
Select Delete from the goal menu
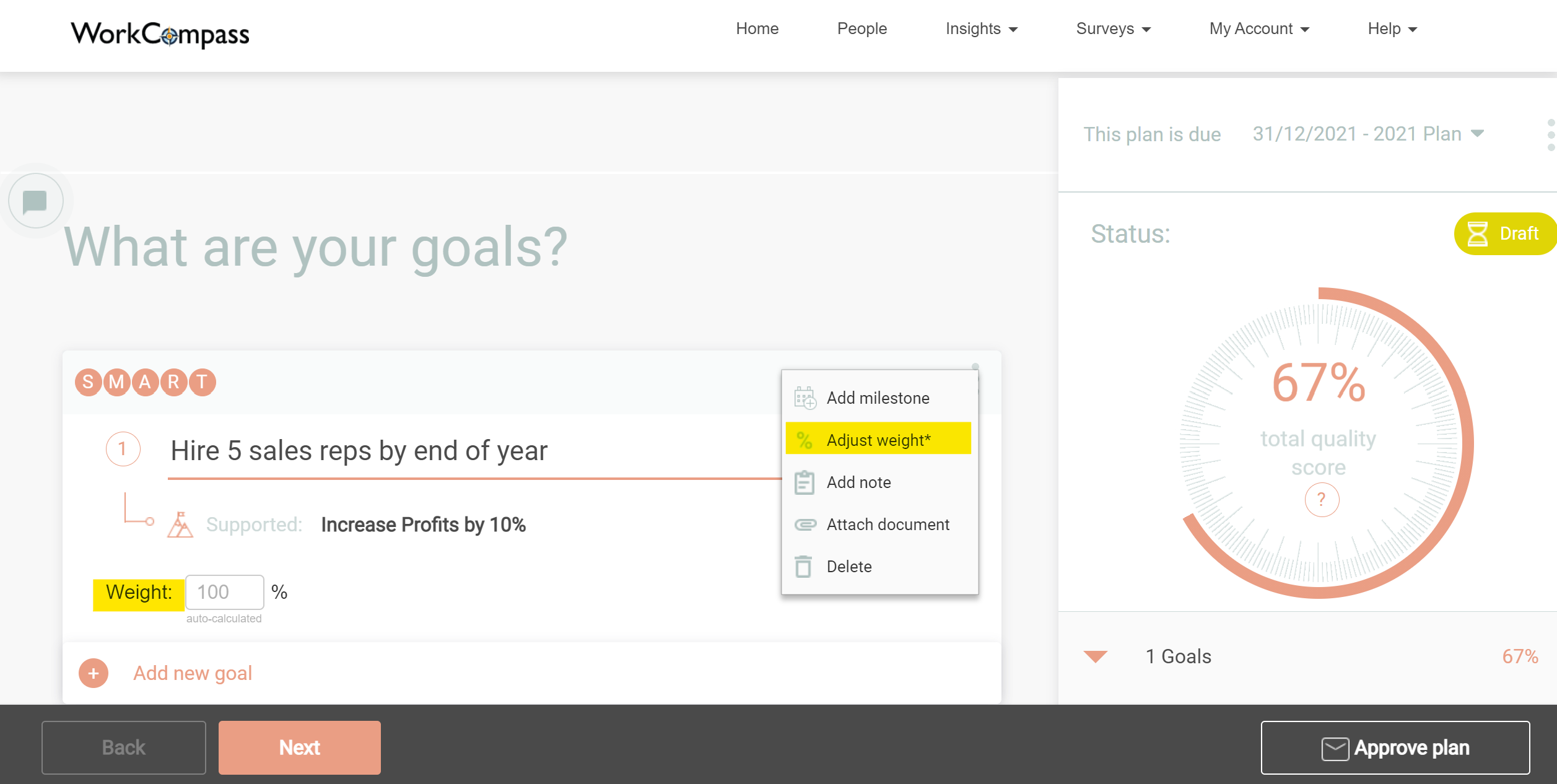(x=849, y=566)
